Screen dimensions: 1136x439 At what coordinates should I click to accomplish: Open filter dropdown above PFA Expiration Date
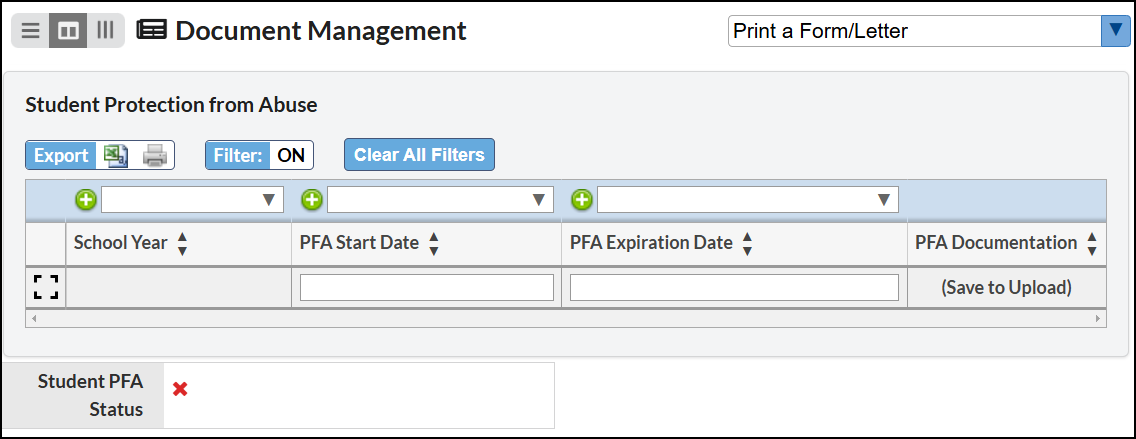(748, 199)
